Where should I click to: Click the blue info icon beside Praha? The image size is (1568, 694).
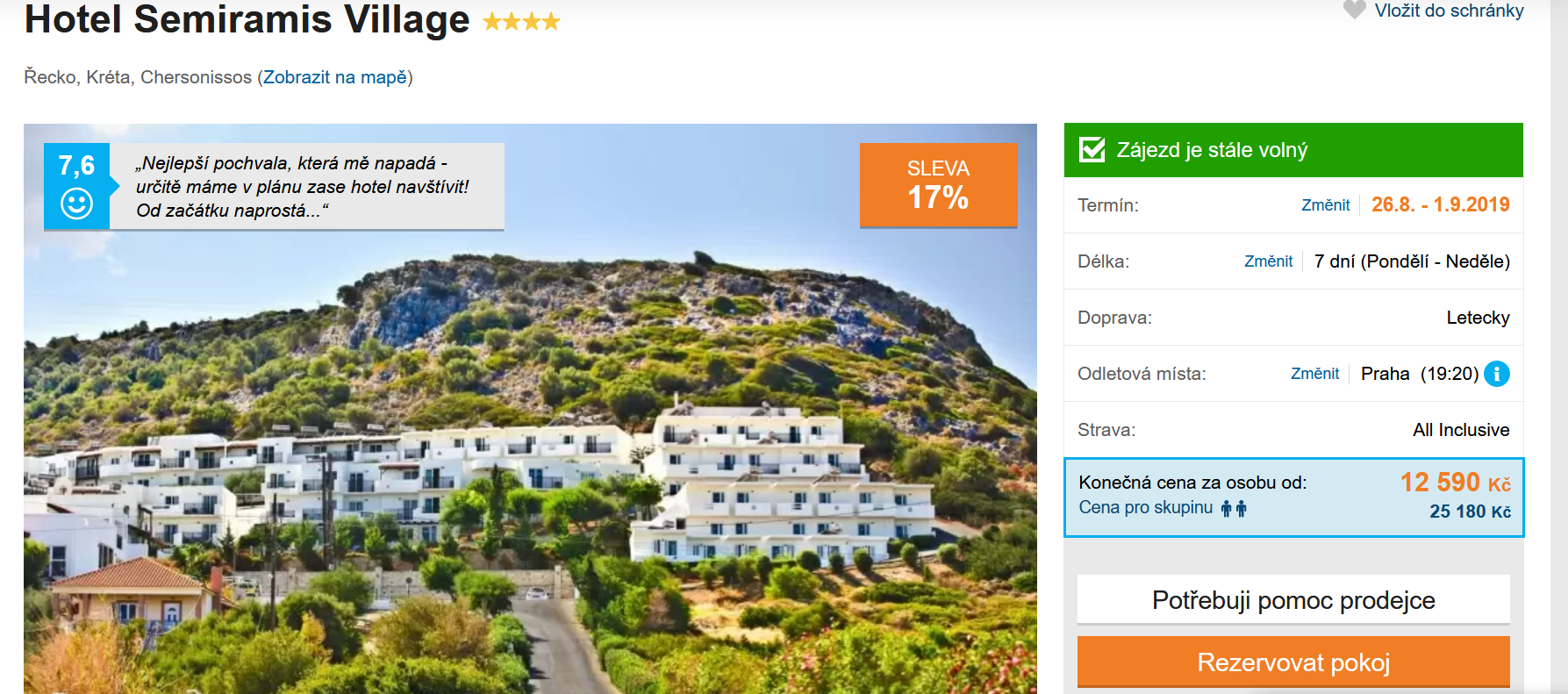click(x=1496, y=374)
